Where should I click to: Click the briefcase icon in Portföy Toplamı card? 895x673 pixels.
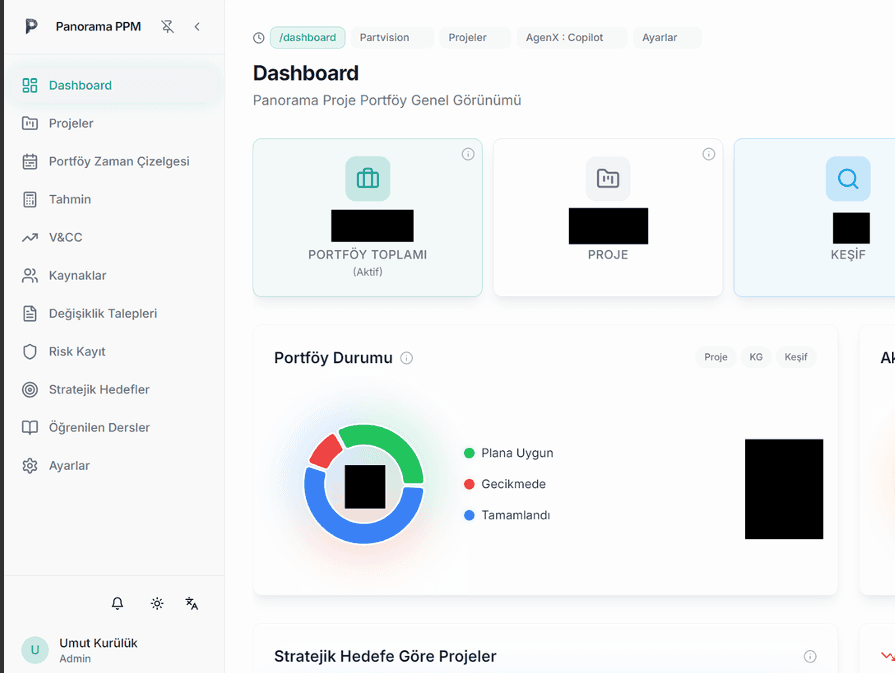click(368, 179)
